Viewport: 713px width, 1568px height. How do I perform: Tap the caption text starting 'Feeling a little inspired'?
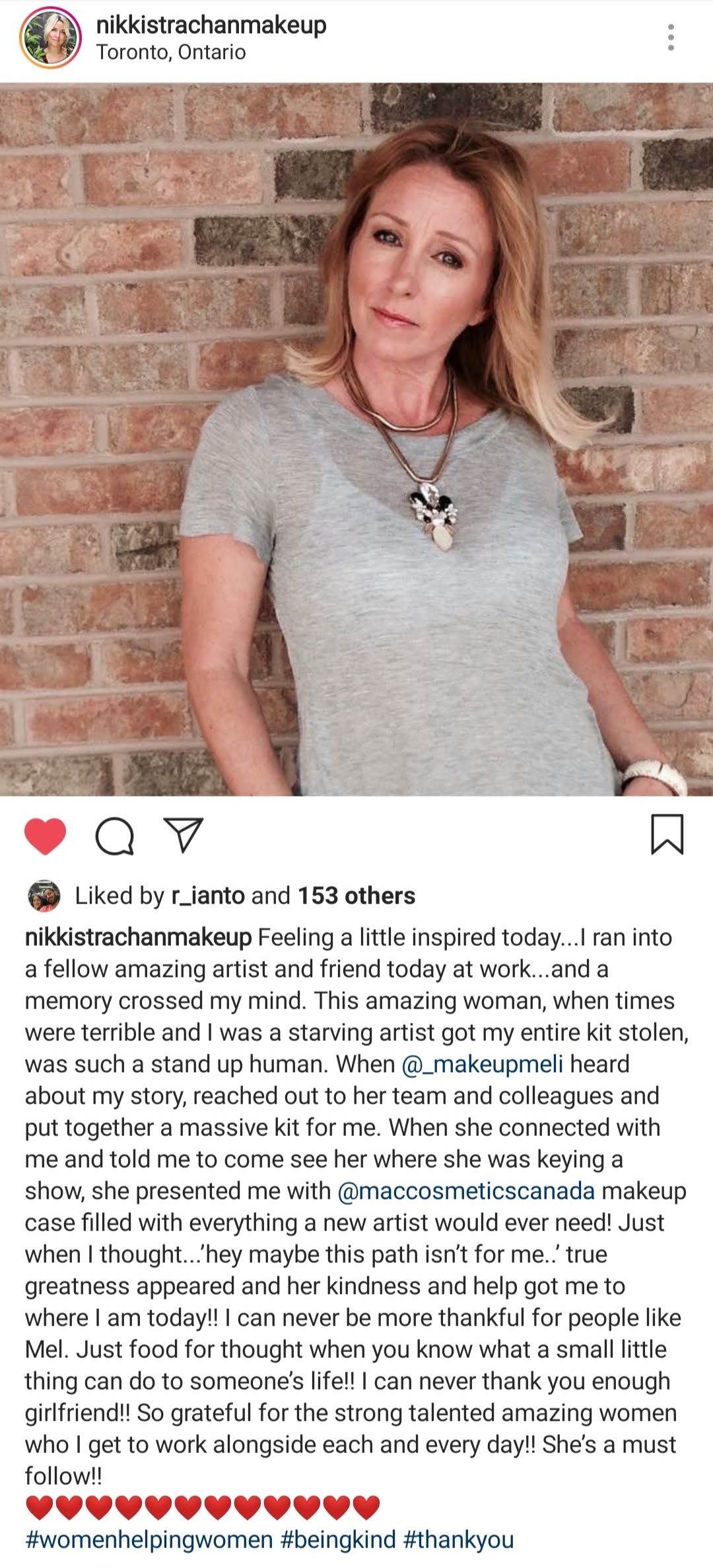click(x=356, y=1207)
